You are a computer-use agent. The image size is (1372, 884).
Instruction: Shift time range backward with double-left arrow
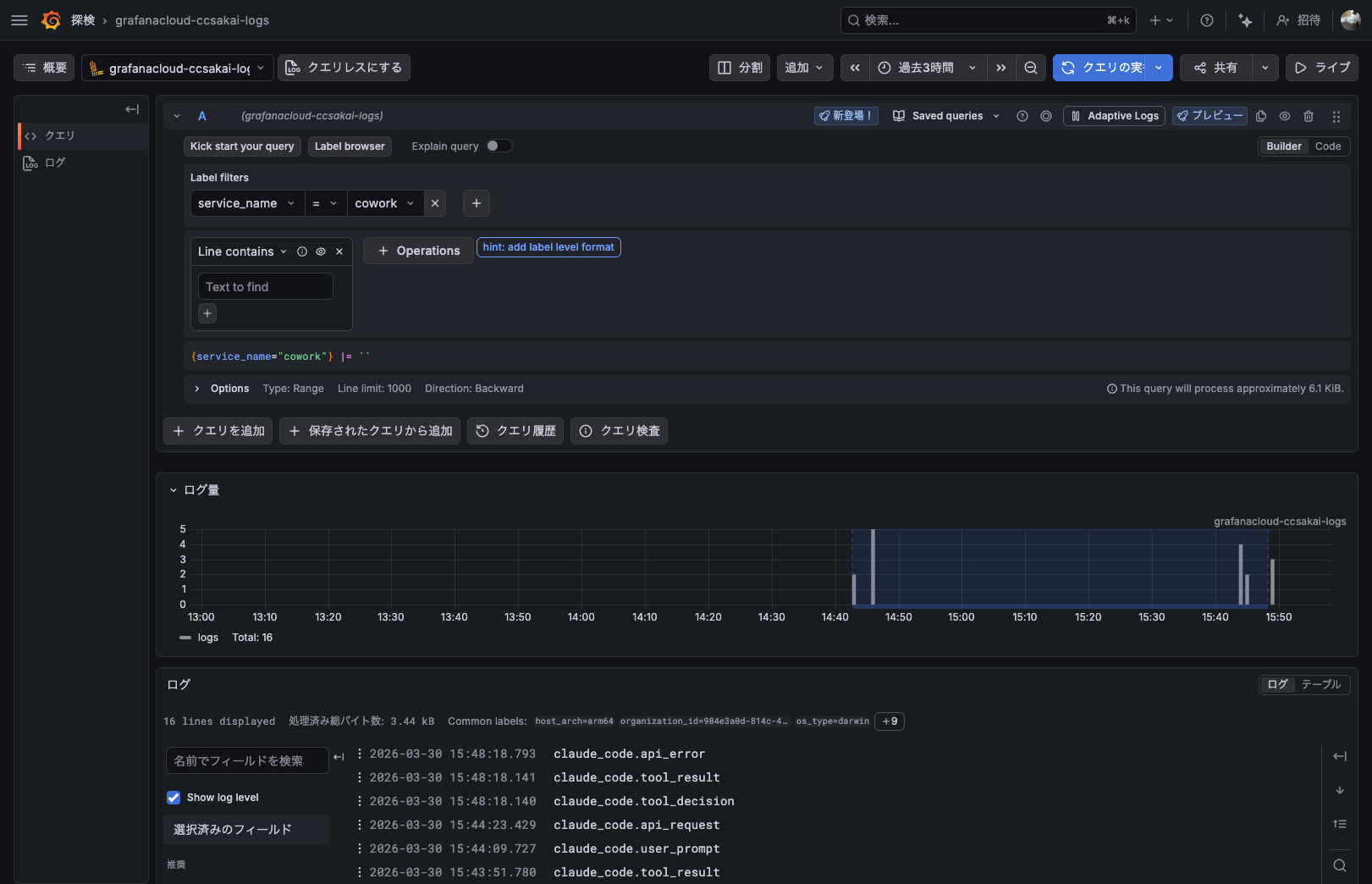tap(855, 68)
